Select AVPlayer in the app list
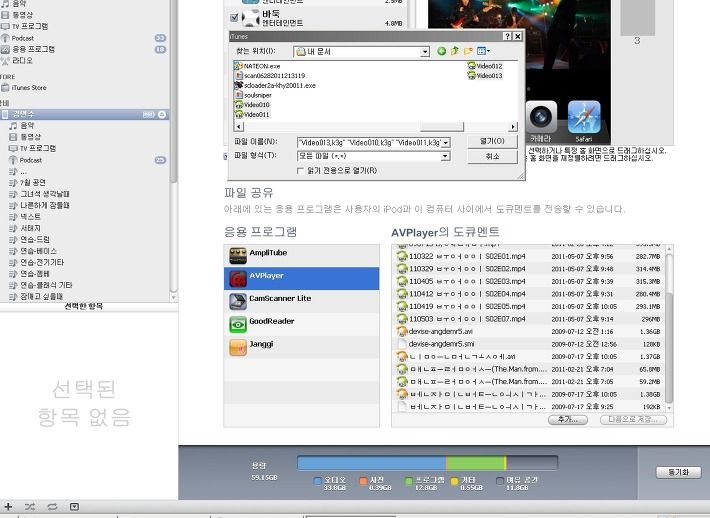Screen dimensions: 710x518 (302, 278)
